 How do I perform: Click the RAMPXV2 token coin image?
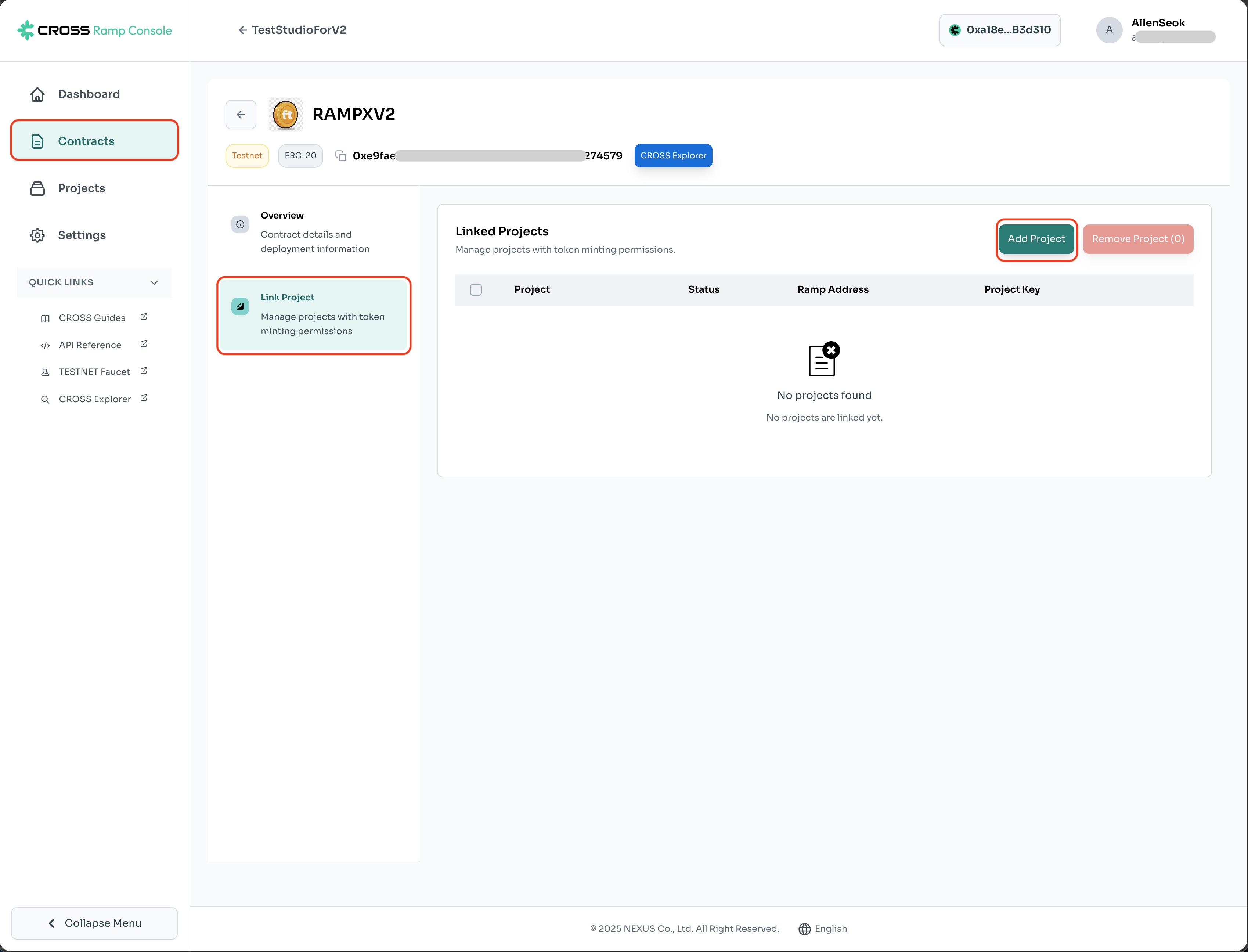pos(286,115)
